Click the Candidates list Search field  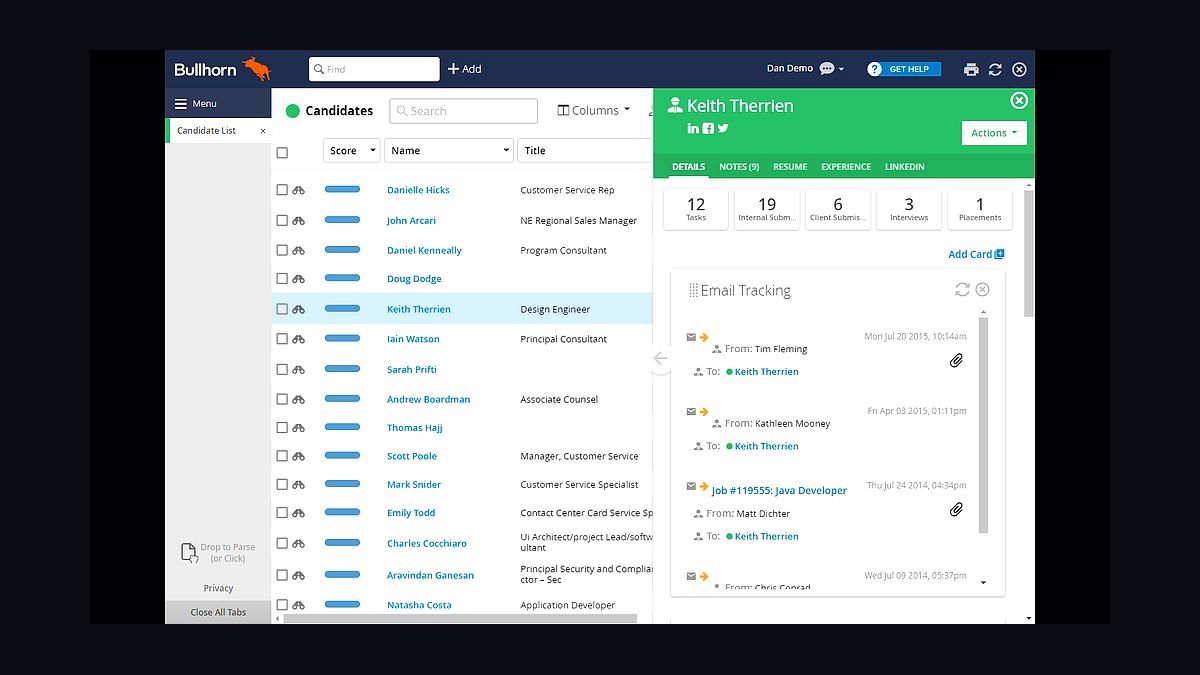(463, 111)
